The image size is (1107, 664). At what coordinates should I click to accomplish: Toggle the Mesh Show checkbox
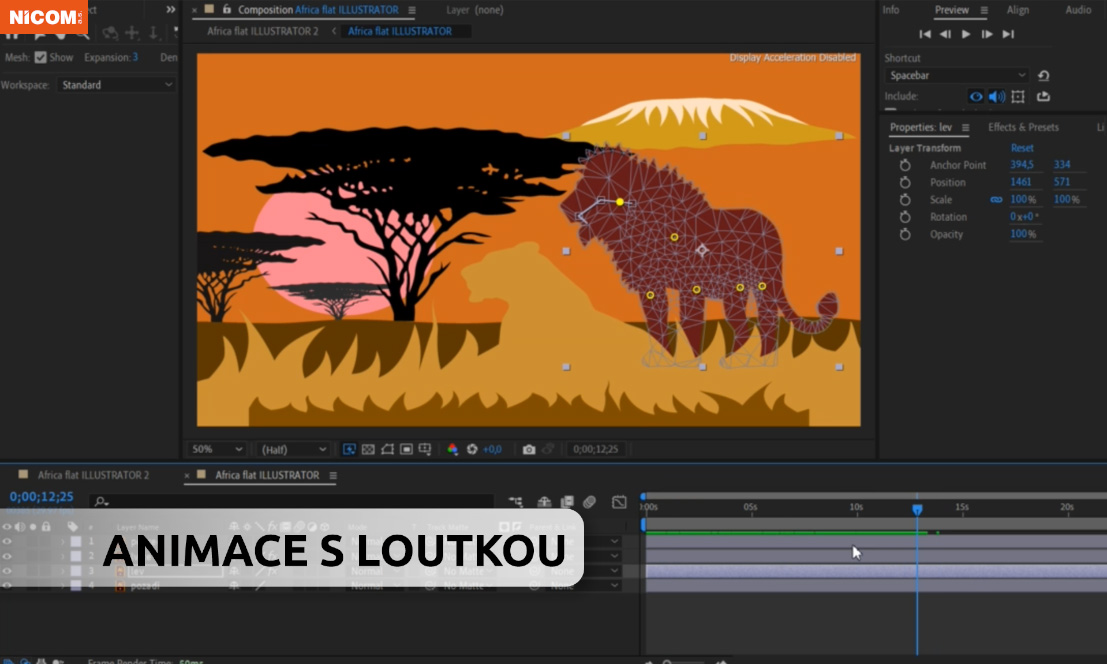[x=40, y=57]
